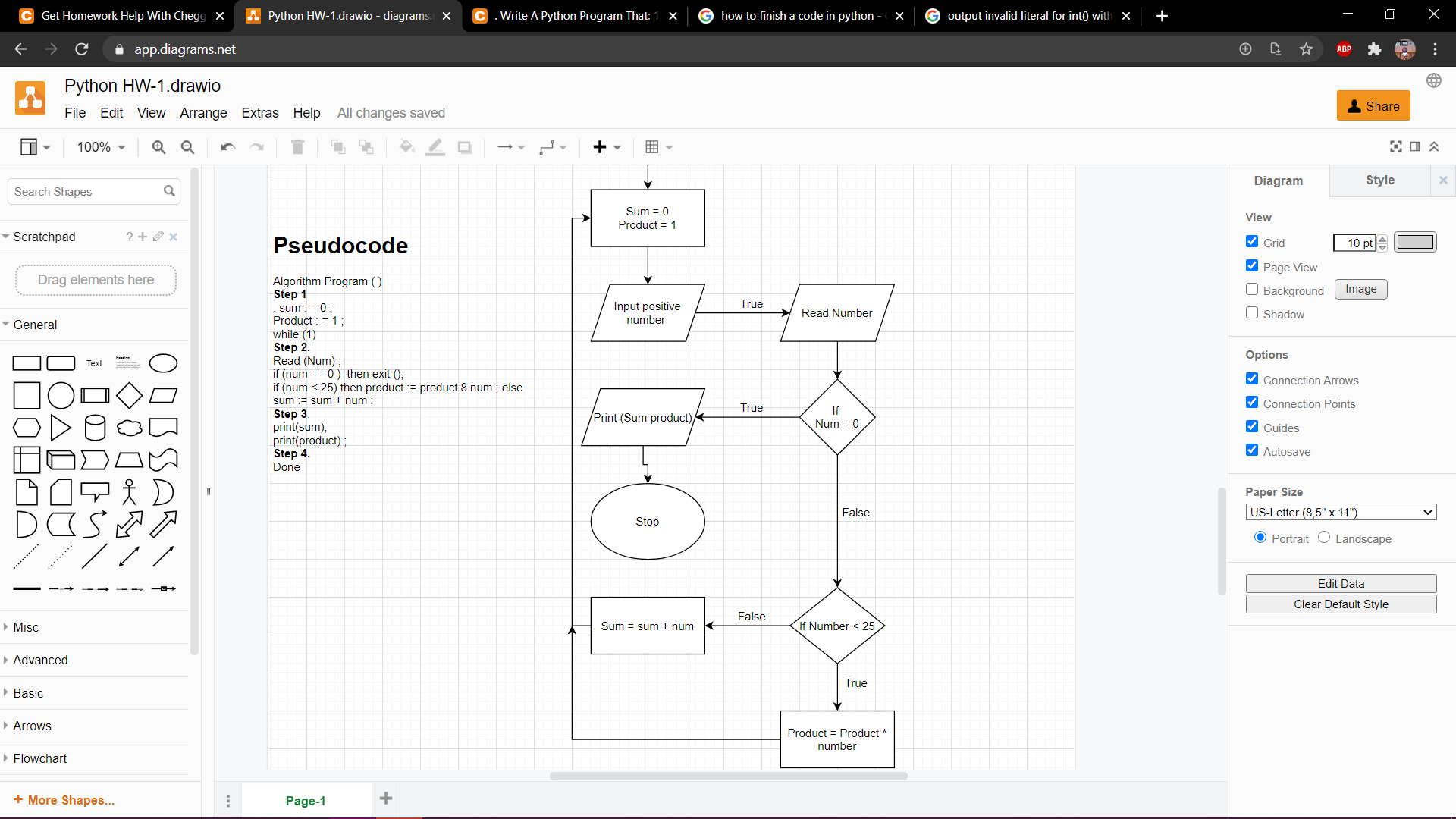Screen dimensions: 1456x819
Task: Expand the Basic shapes category
Action: 28,692
